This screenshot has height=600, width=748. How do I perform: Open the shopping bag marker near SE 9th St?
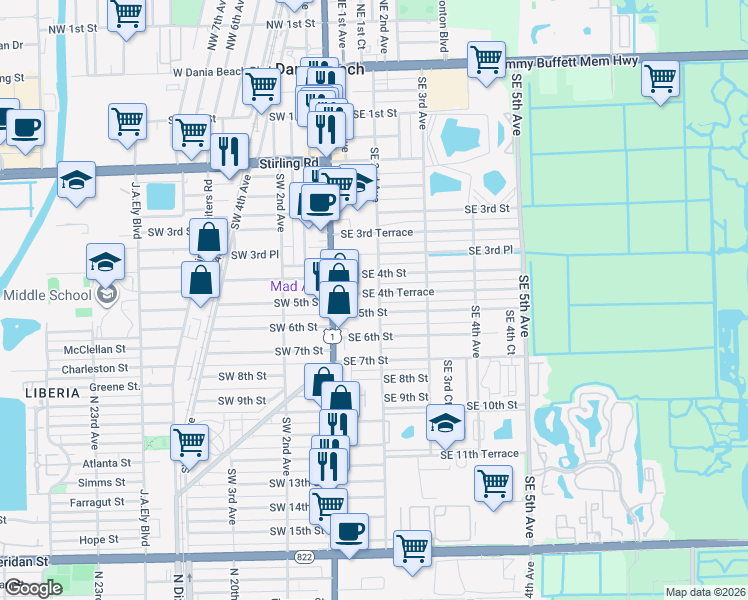coord(342,397)
